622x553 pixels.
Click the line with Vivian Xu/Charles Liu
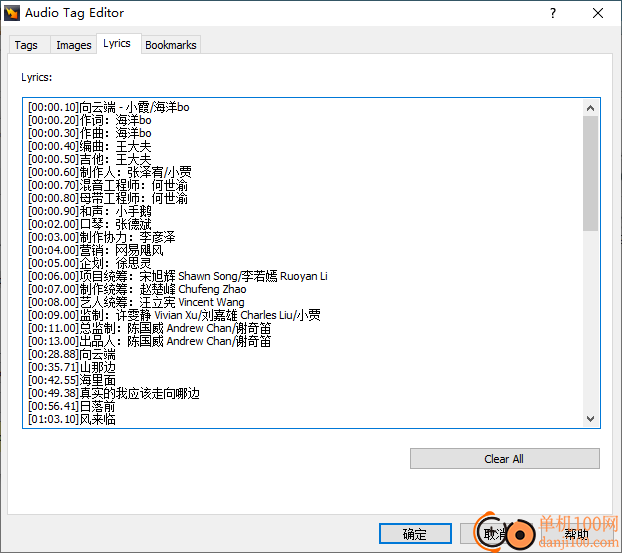pyautogui.click(x=174, y=315)
